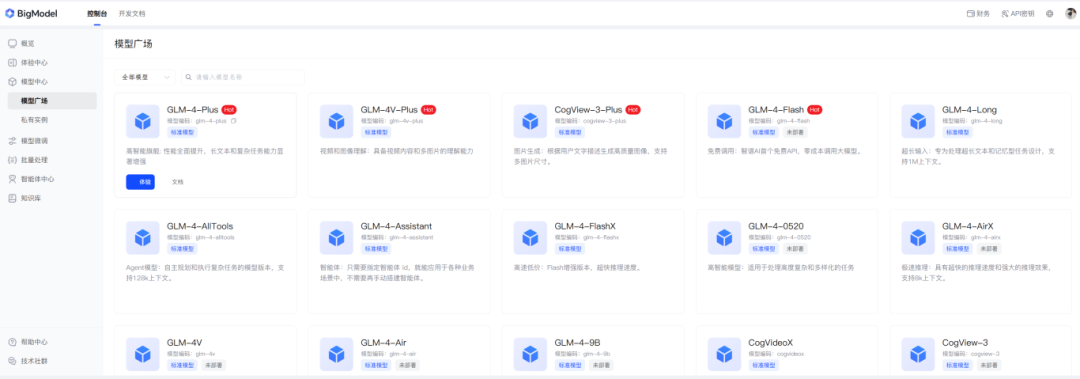1080x379 pixels.
Task: Click the 帮助中心 question-mark icon
Action: [x=12, y=342]
